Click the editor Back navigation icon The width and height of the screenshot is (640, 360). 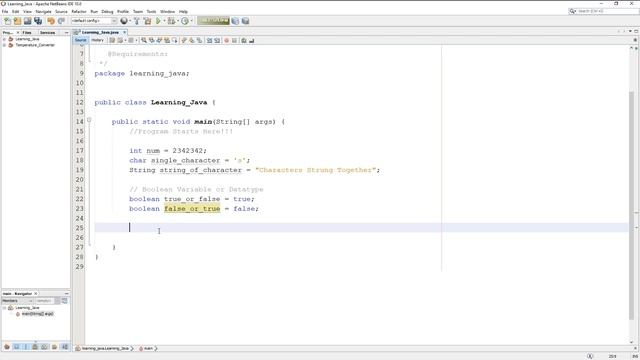pos(120,40)
